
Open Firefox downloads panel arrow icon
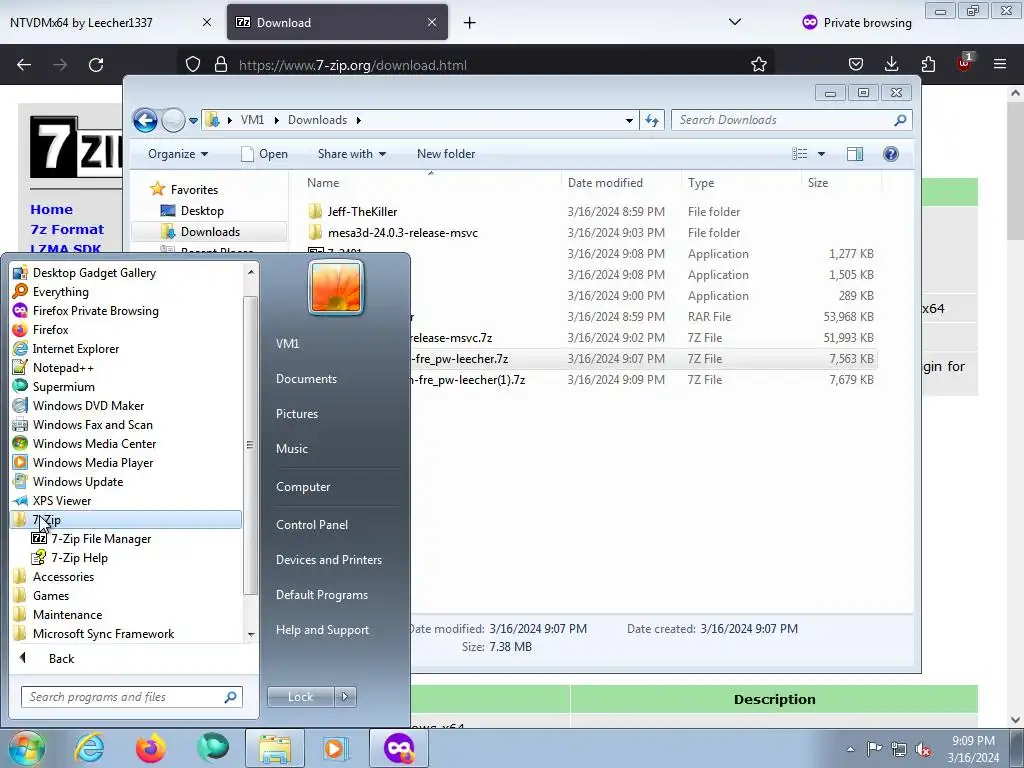[891, 64]
